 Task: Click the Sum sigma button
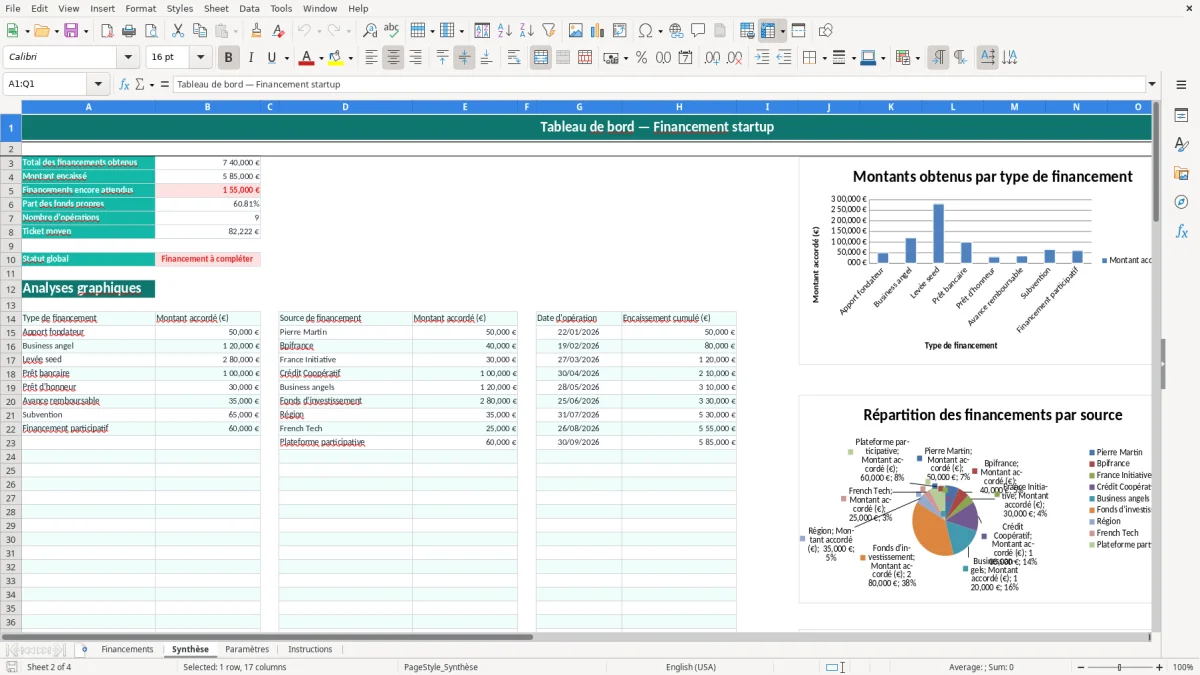(x=139, y=84)
